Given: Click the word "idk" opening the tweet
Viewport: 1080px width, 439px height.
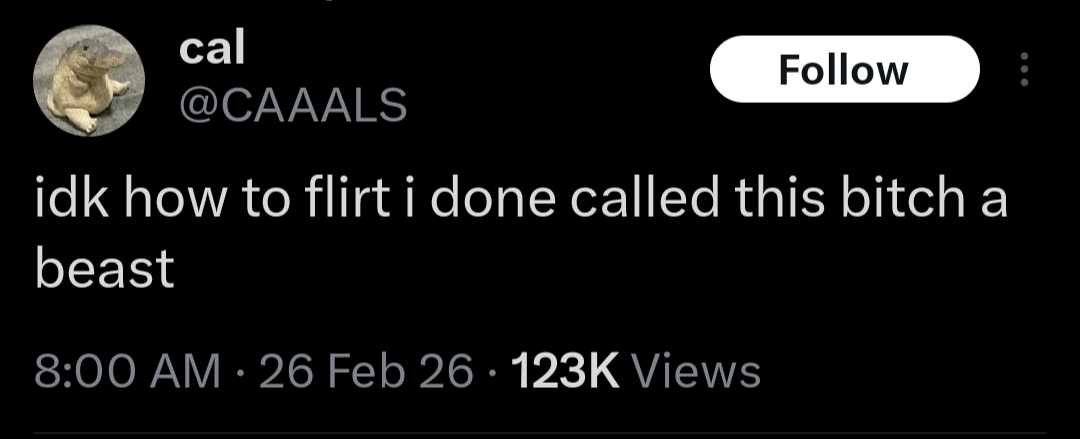Looking at the screenshot, I should (64, 200).
